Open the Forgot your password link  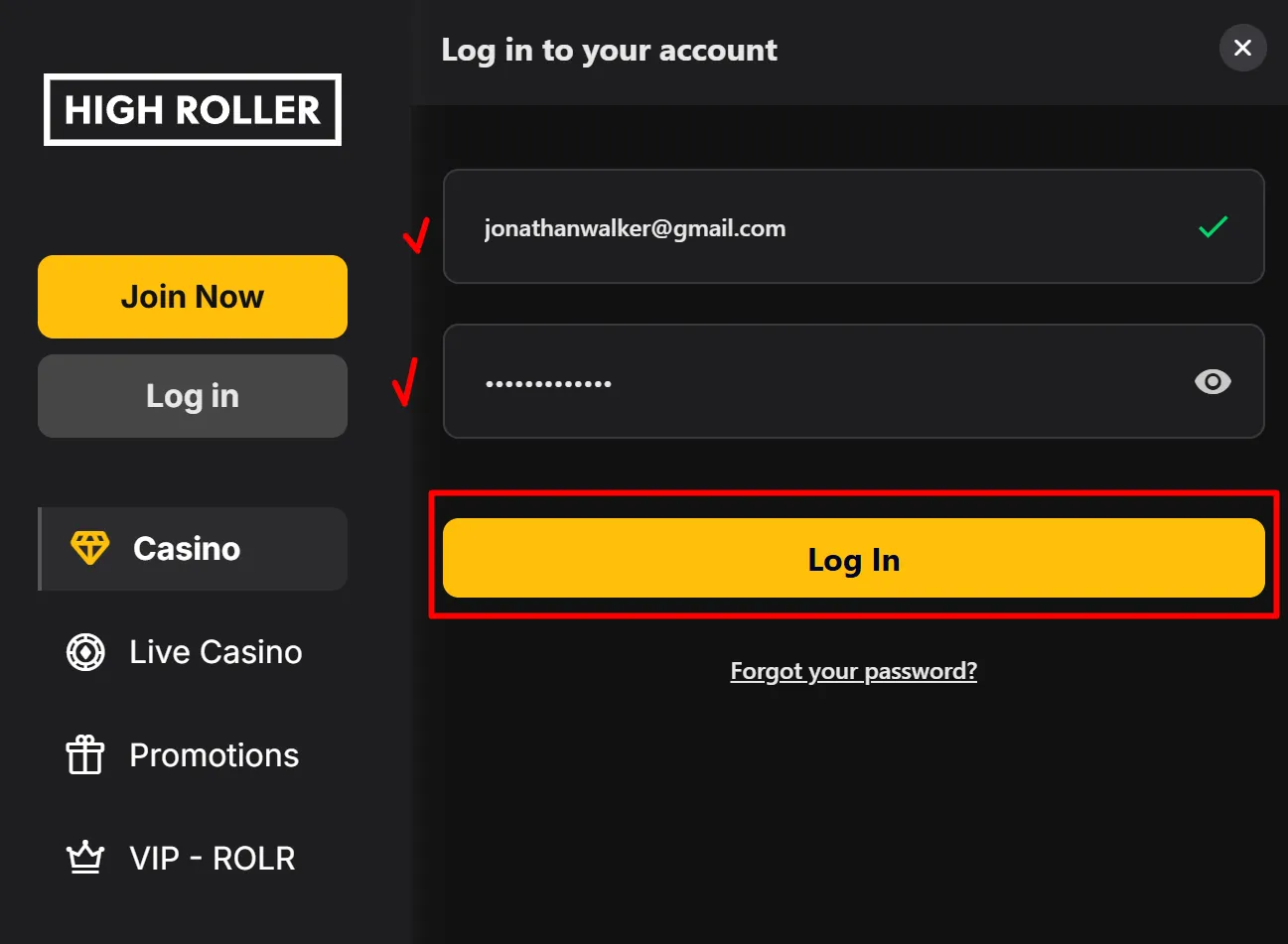pyautogui.click(x=853, y=671)
